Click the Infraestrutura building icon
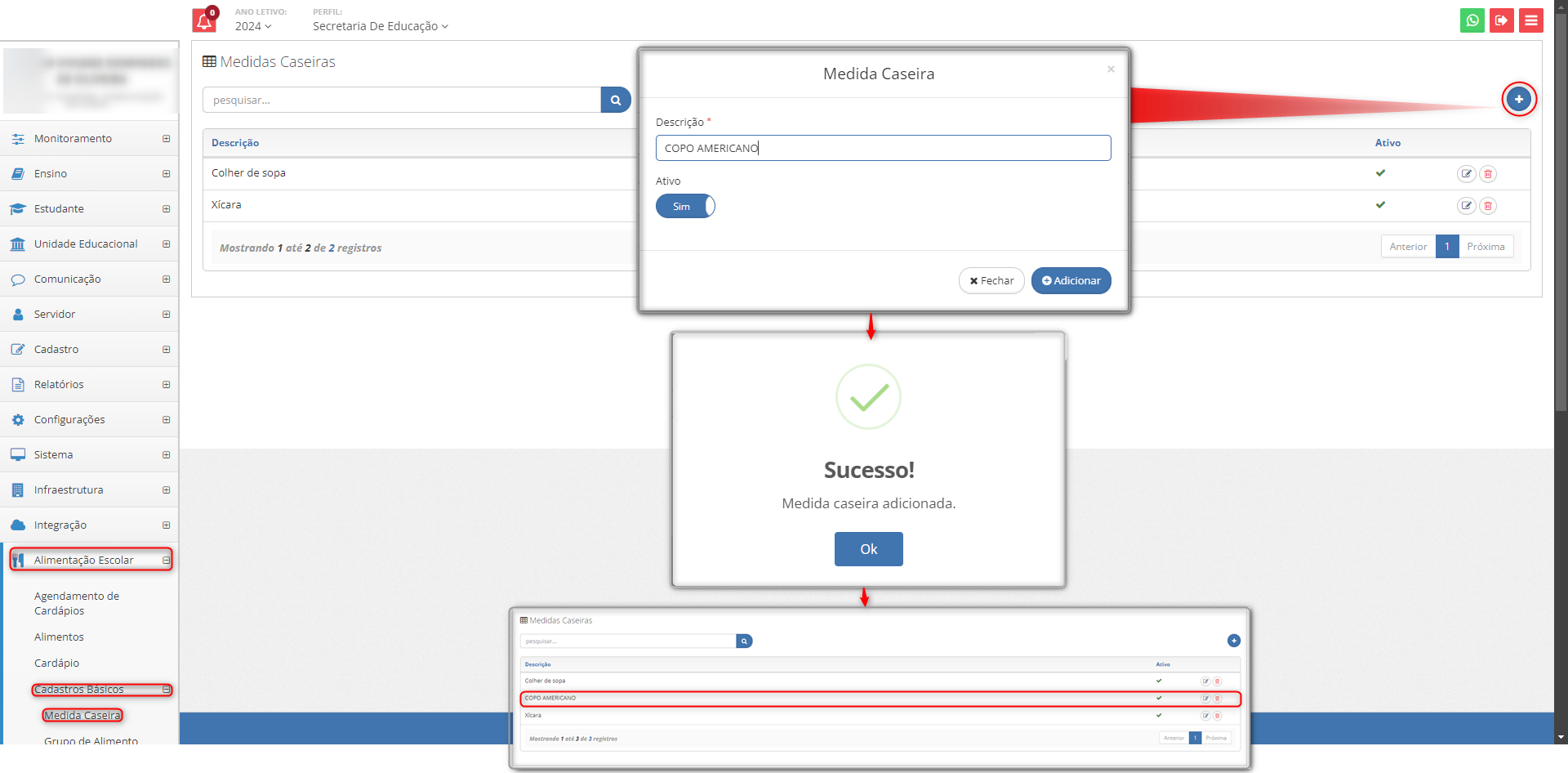 coord(18,490)
